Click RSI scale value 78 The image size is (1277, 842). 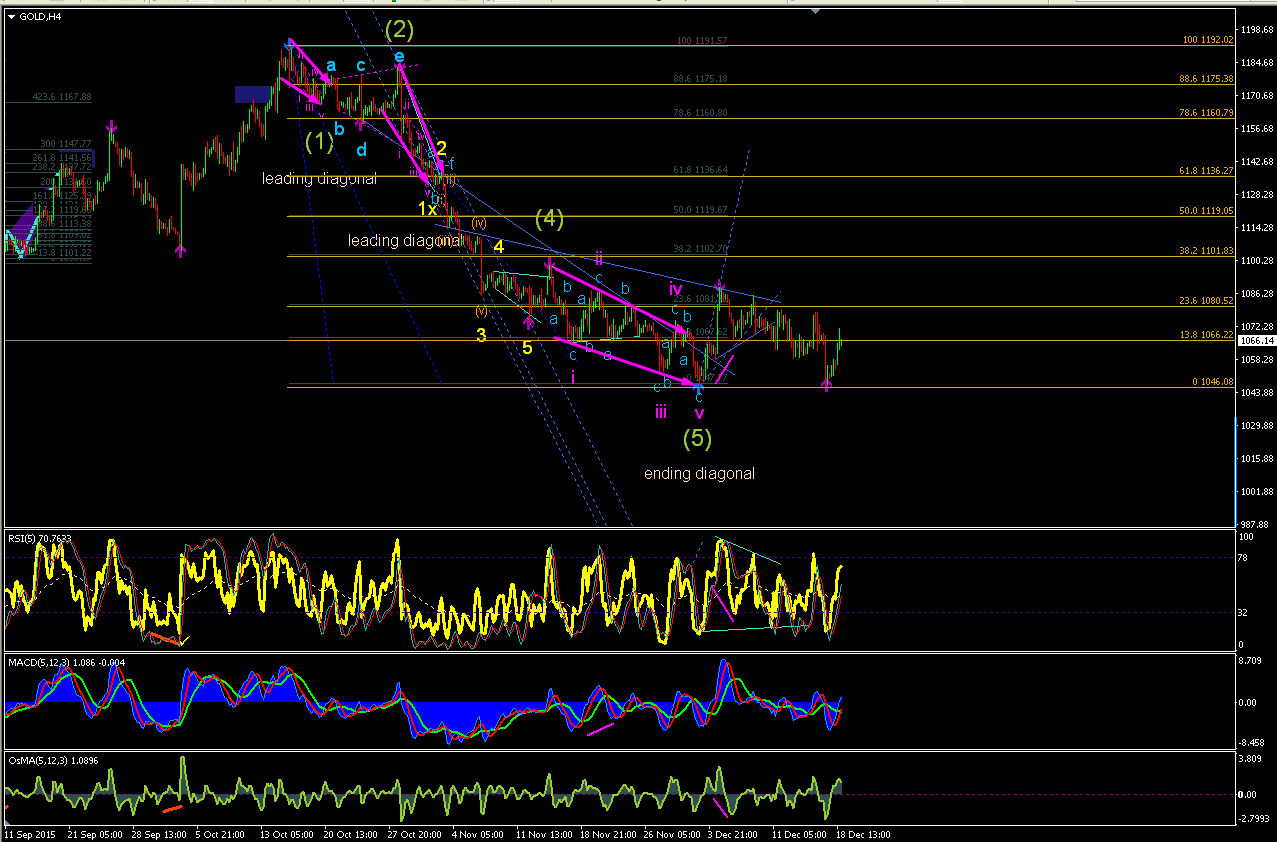[1244, 558]
